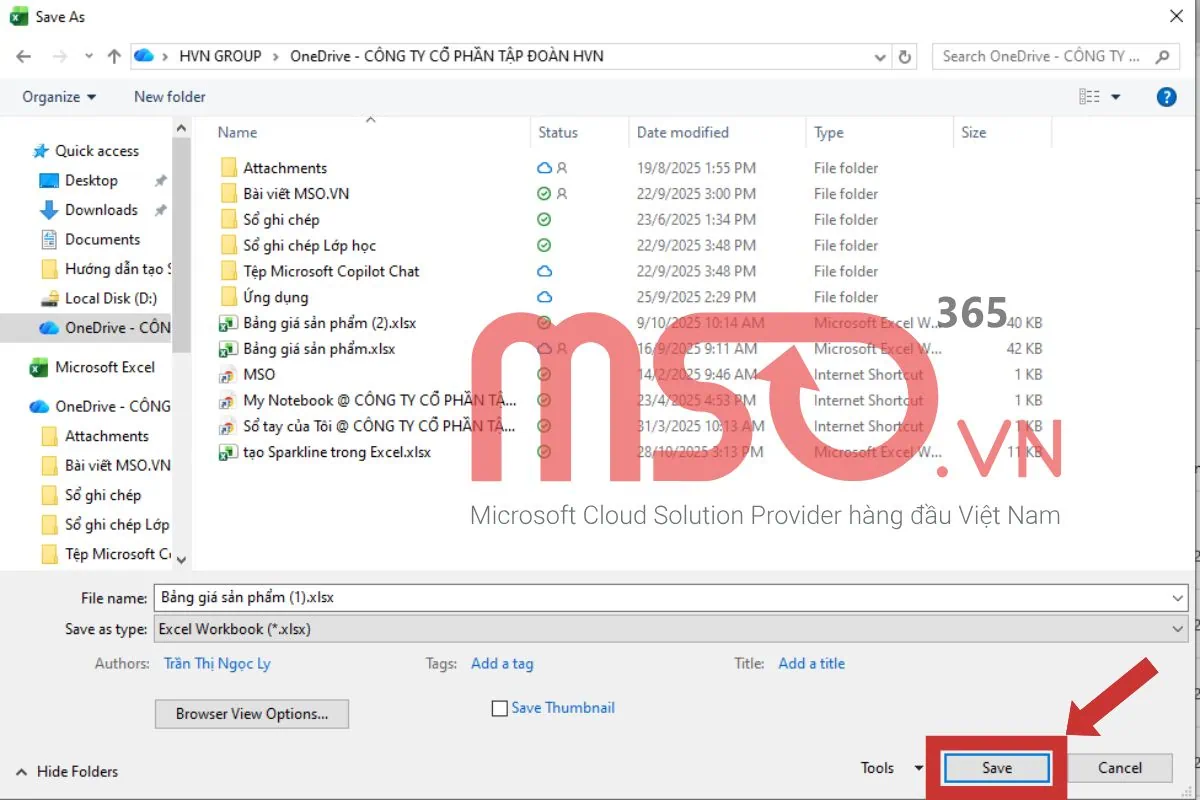The height and width of the screenshot is (800, 1200).
Task: Click the Back navigation arrow
Action: tap(24, 56)
